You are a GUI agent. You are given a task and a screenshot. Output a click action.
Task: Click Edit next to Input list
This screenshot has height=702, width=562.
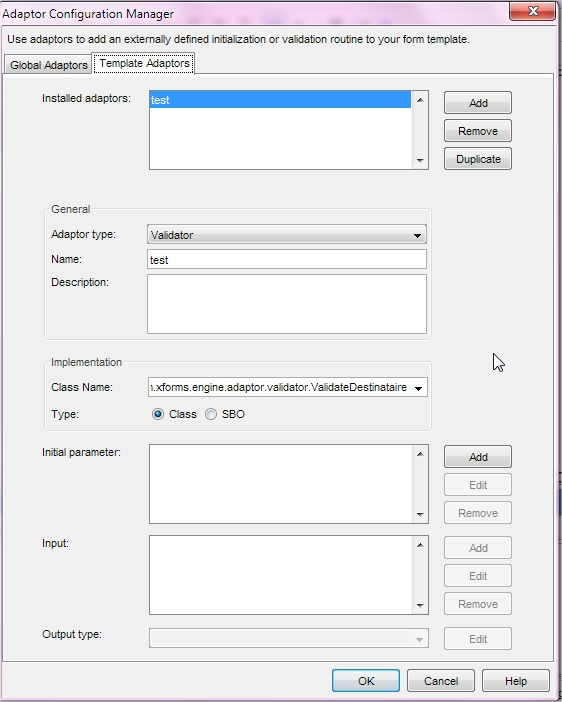click(478, 576)
